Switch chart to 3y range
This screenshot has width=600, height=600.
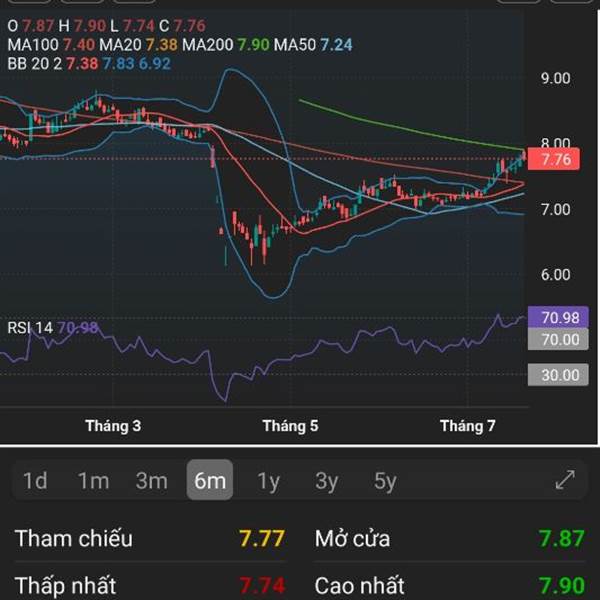[x=327, y=481]
